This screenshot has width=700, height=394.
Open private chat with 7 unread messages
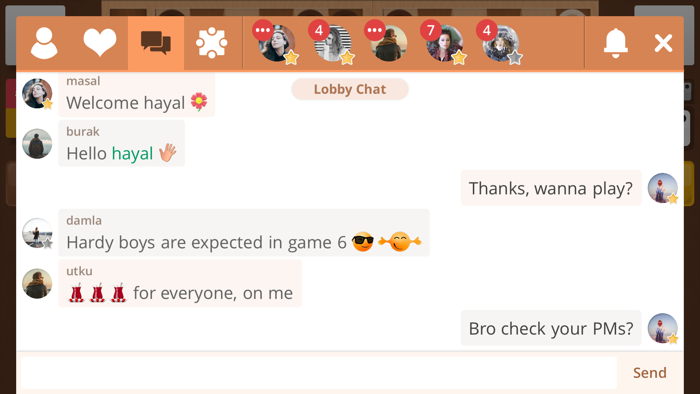(x=444, y=43)
